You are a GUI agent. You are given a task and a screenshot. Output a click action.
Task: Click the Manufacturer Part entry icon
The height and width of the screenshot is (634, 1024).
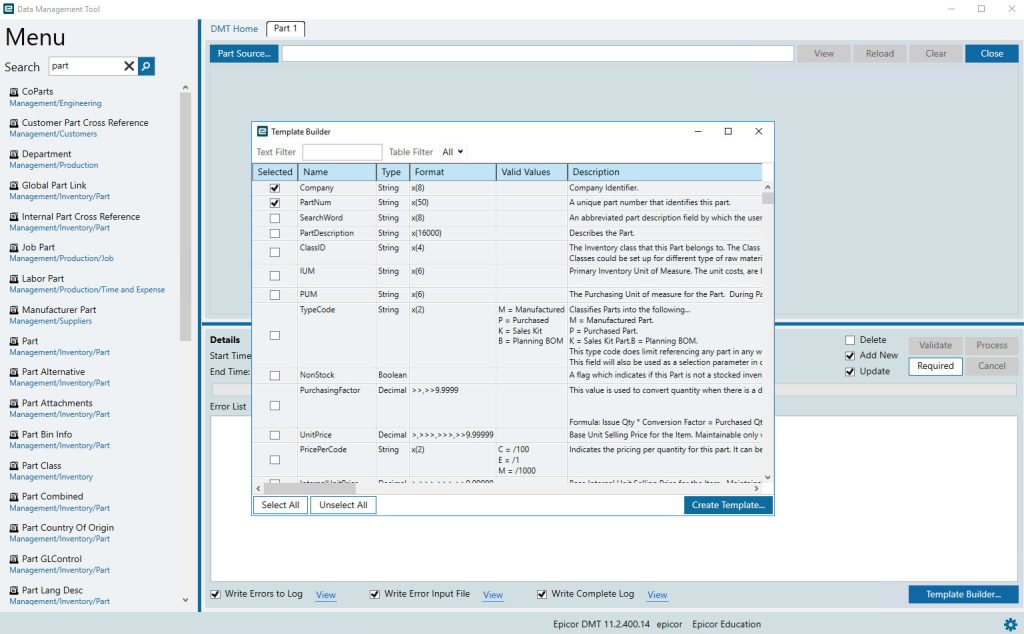pyautogui.click(x=14, y=310)
